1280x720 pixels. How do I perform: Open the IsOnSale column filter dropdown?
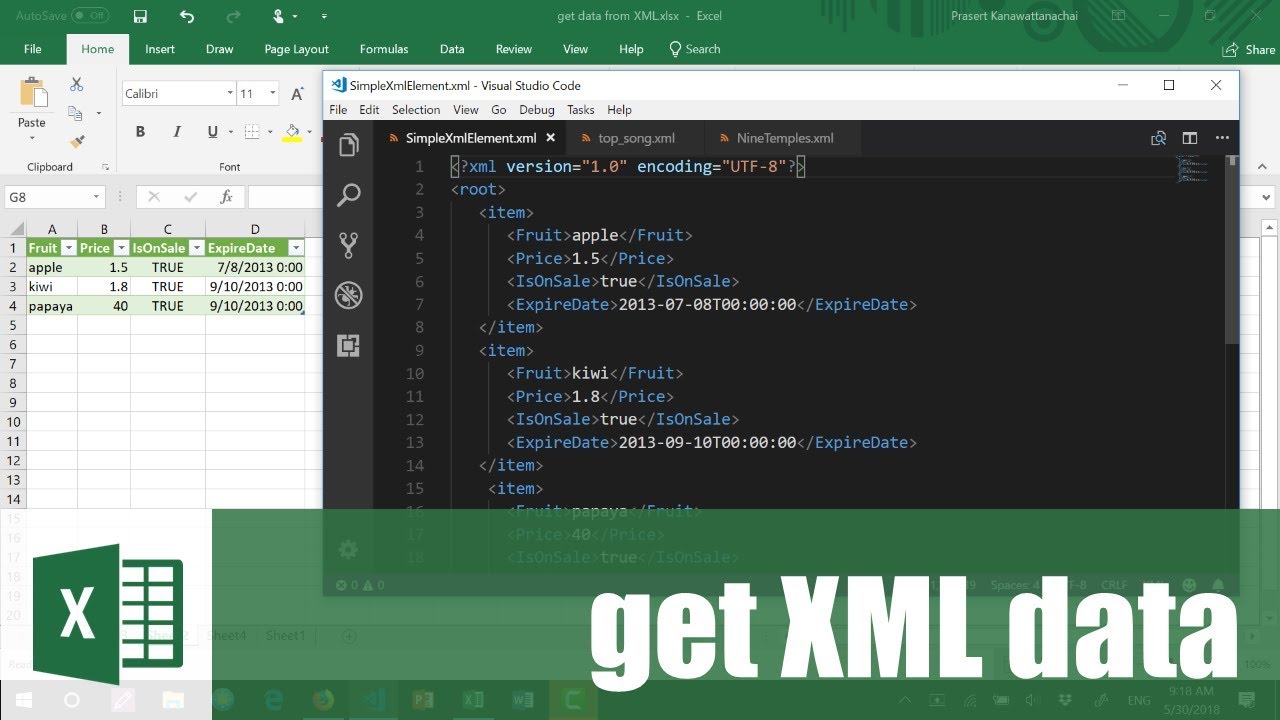196,248
